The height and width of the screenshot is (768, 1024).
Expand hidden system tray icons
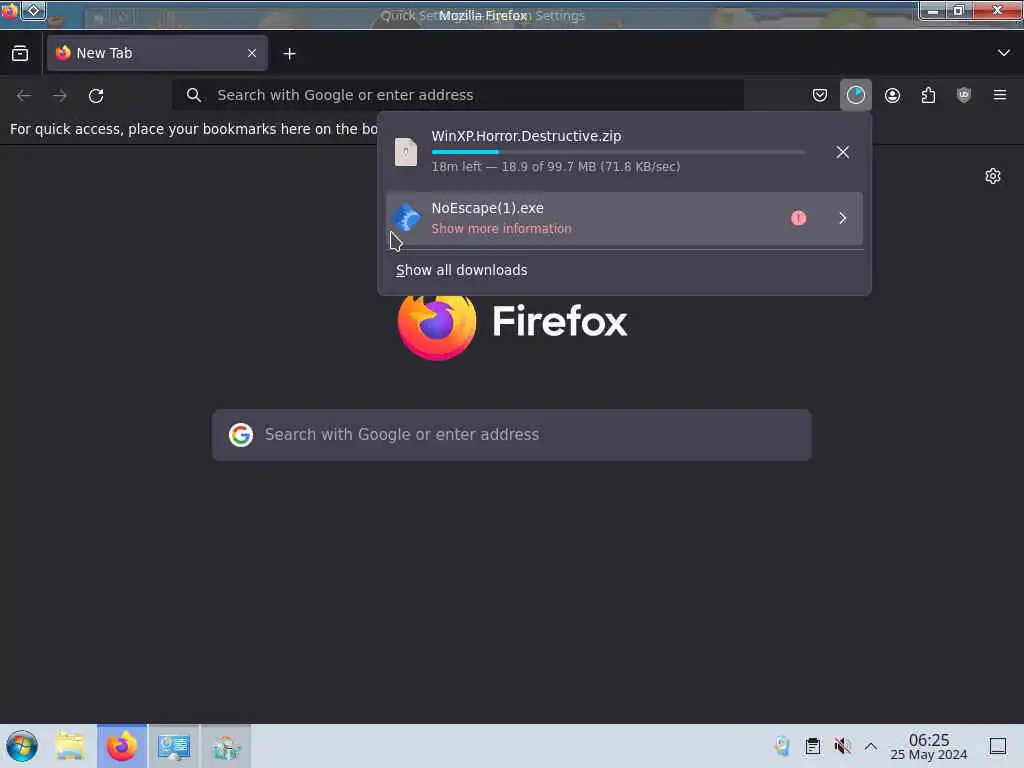(871, 746)
